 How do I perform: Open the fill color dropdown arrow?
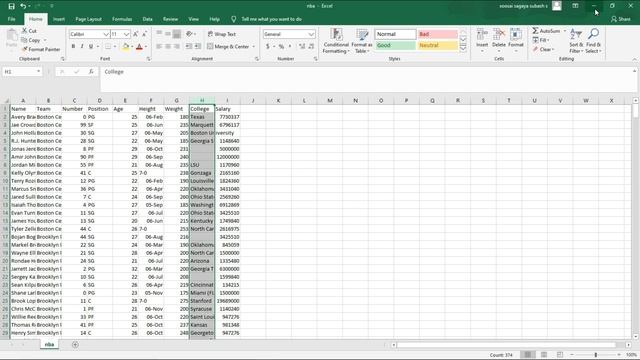132,47
